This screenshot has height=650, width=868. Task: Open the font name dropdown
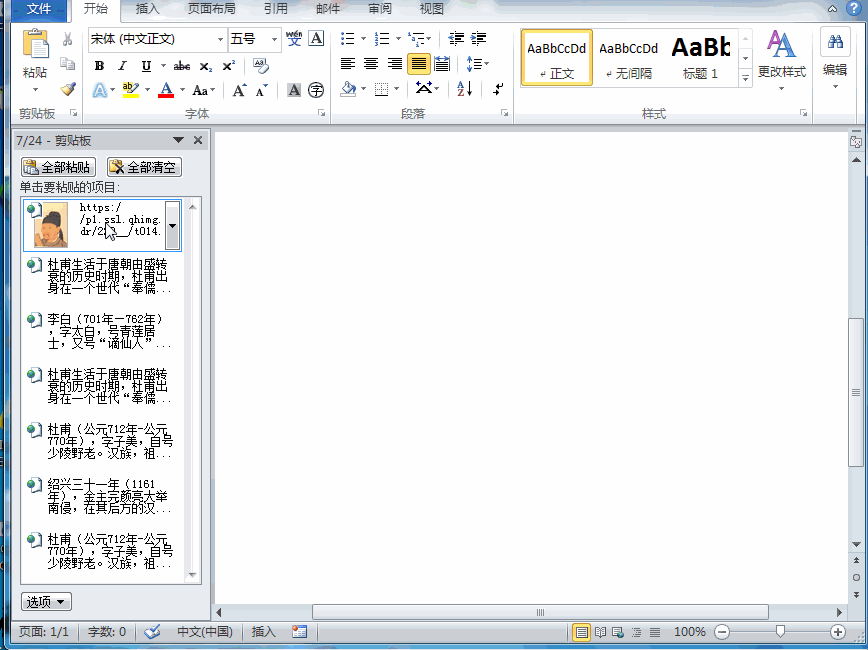220,39
